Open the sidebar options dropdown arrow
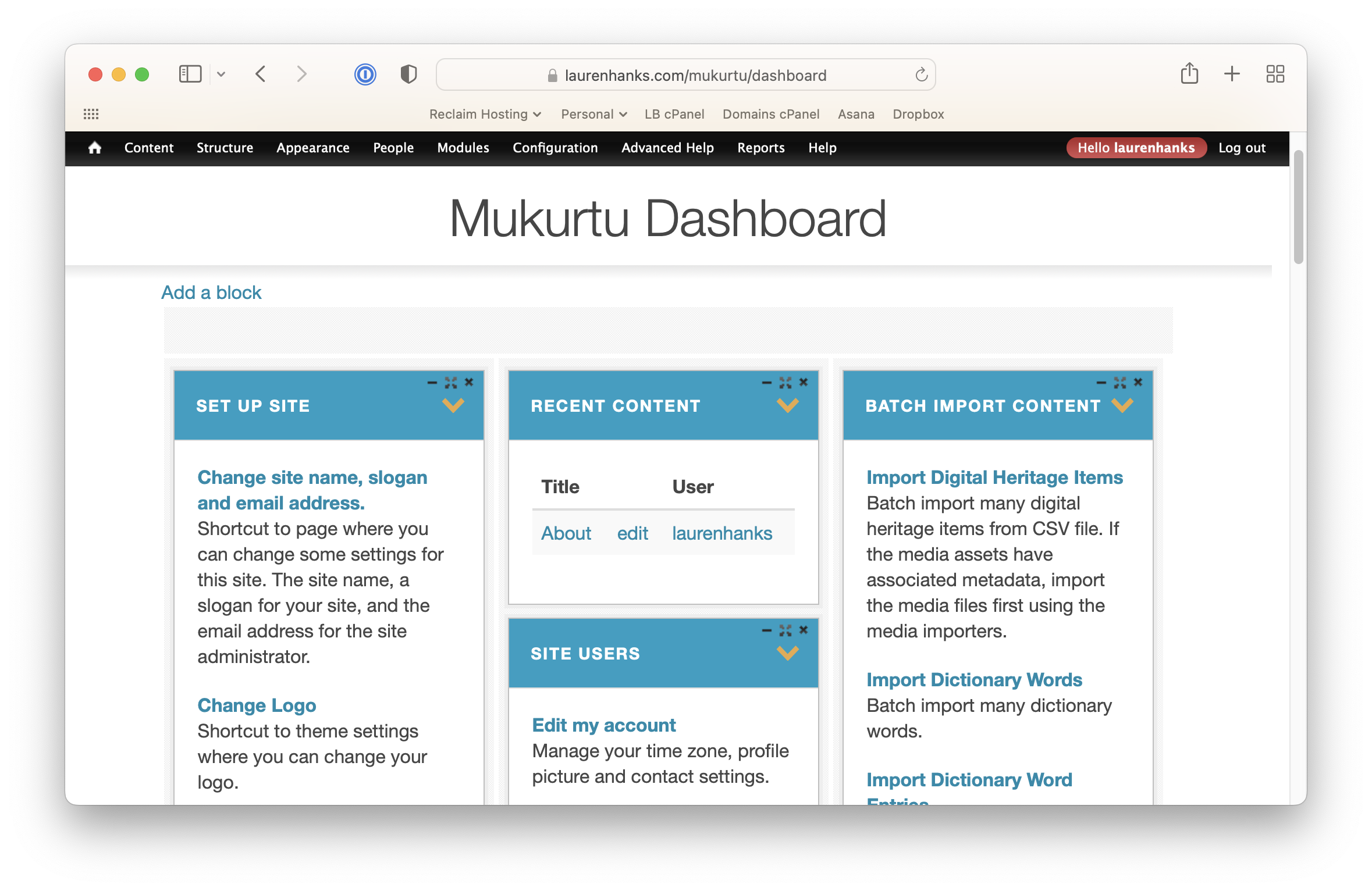The width and height of the screenshot is (1372, 891). pyautogui.click(x=221, y=74)
